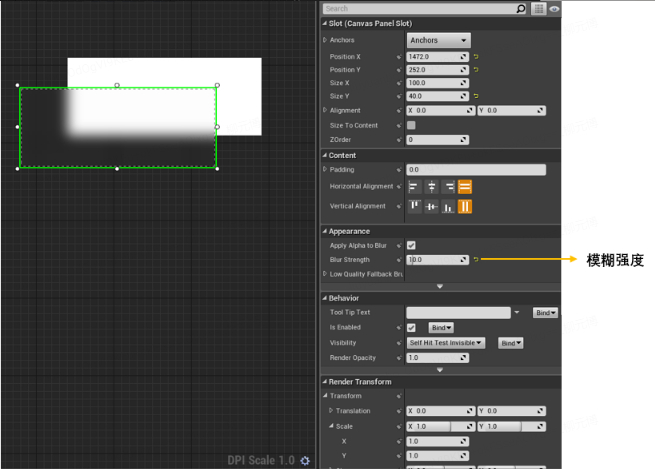Open Tool Tip Text options arrow
The image size is (655, 469).
(517, 312)
